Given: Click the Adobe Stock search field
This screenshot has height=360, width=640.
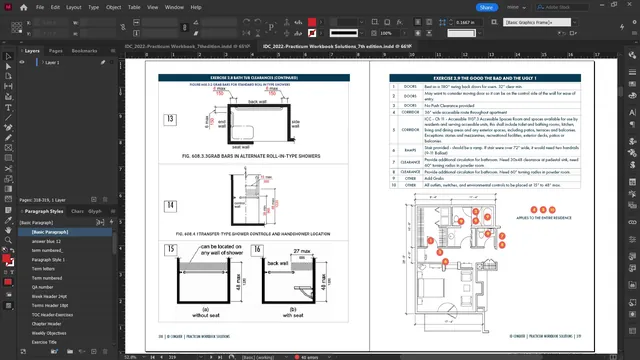Looking at the screenshot, I should tap(562, 7).
